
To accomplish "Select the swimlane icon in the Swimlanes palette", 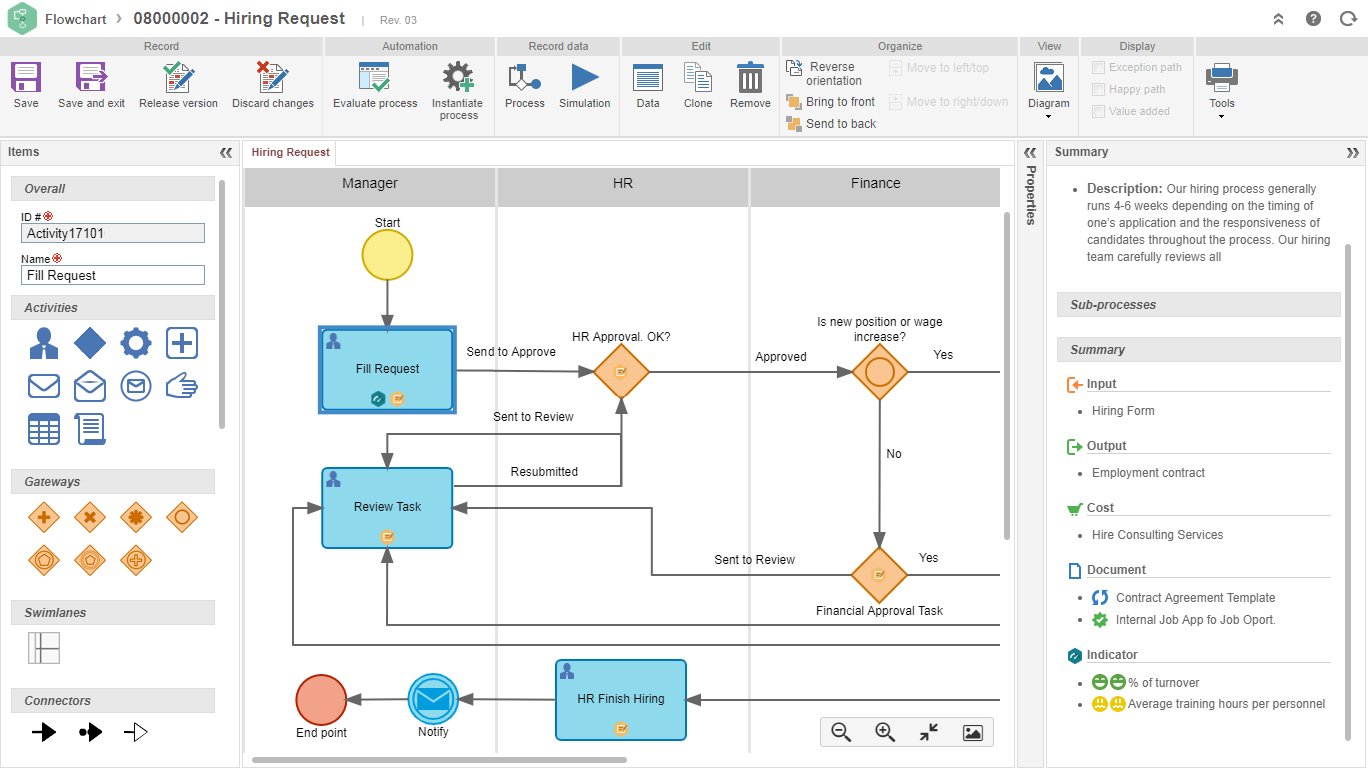I will click(x=44, y=647).
